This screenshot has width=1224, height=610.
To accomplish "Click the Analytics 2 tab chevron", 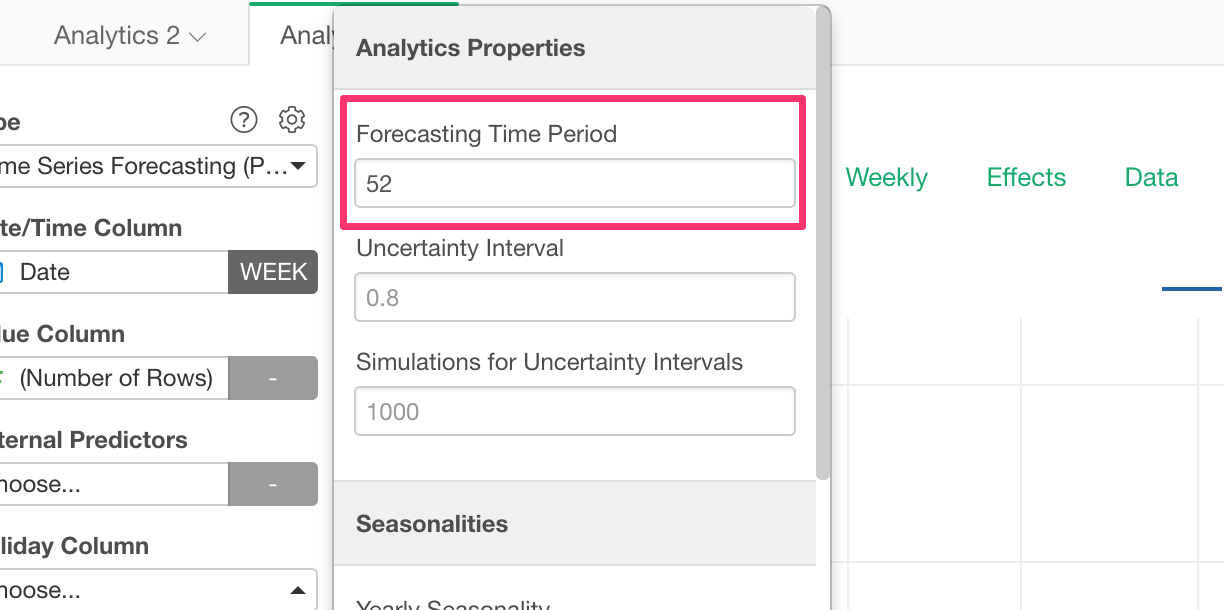I will click(x=197, y=37).
